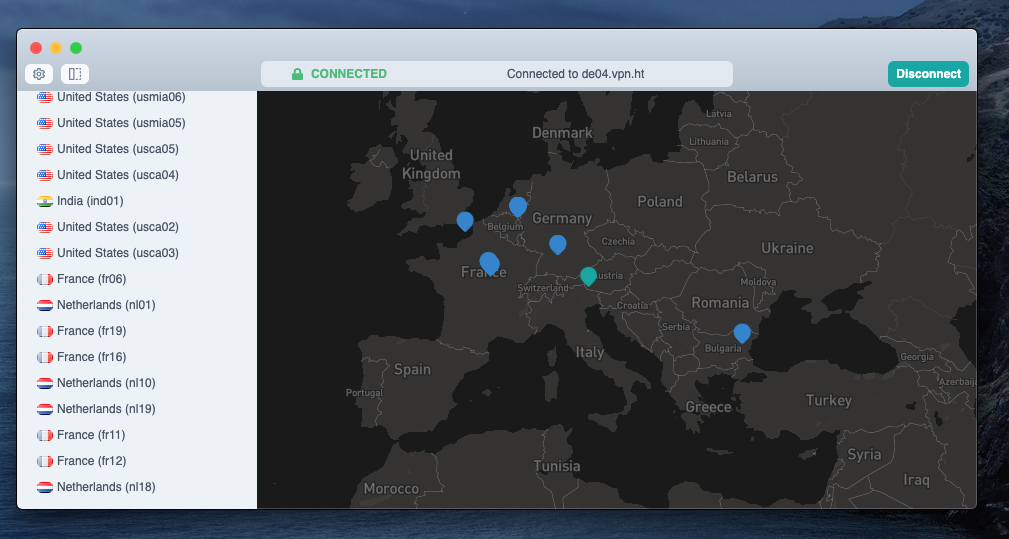1009x539 pixels.
Task: Select the blue pin over the Netherlands
Action: tap(518, 205)
